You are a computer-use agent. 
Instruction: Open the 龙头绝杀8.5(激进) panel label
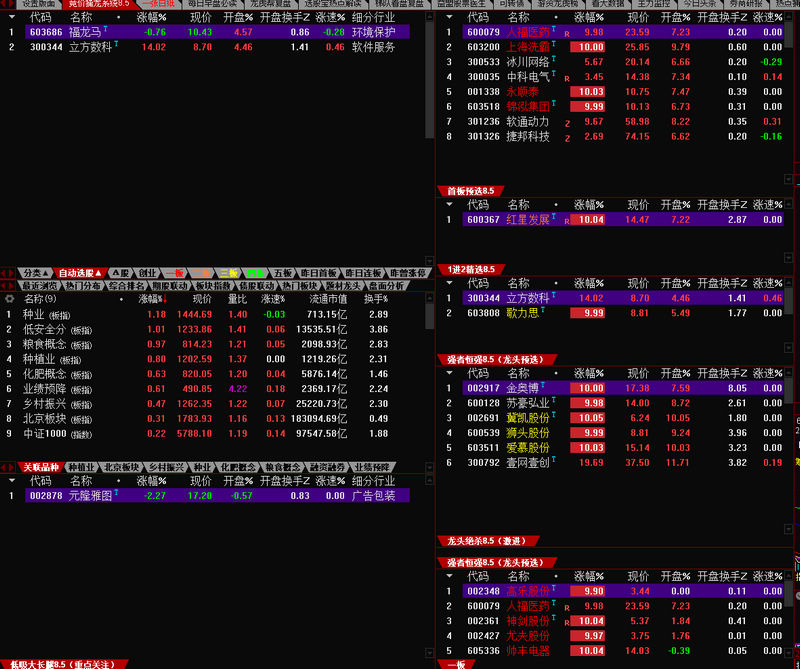[x=488, y=541]
